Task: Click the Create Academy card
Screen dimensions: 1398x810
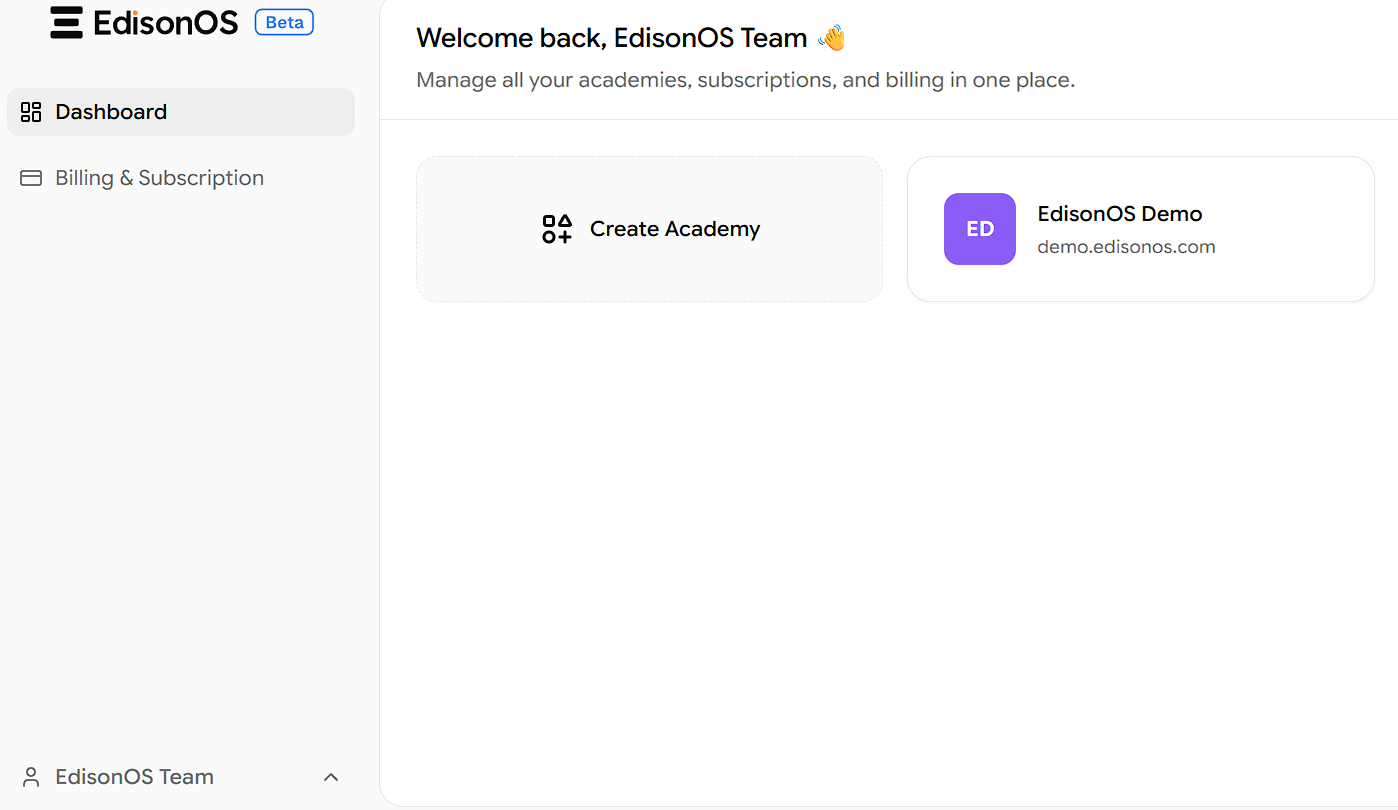Action: pyautogui.click(x=650, y=229)
